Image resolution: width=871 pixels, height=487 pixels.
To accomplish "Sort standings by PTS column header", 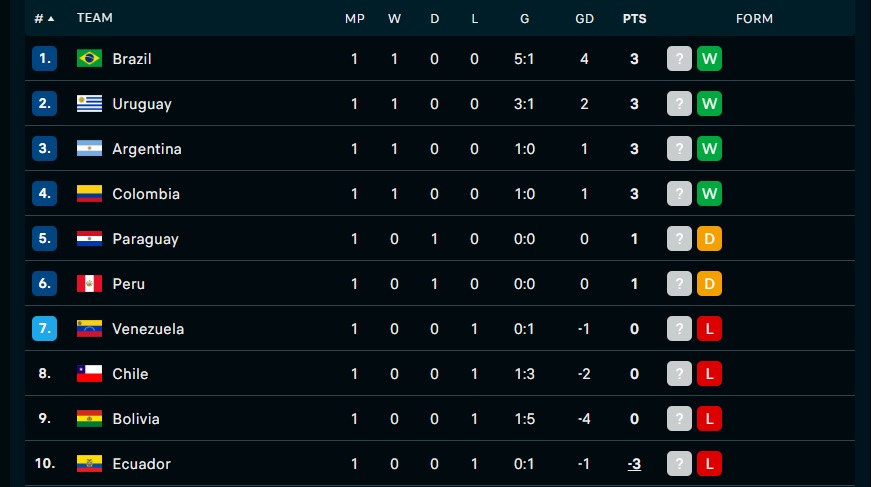I will [x=634, y=19].
